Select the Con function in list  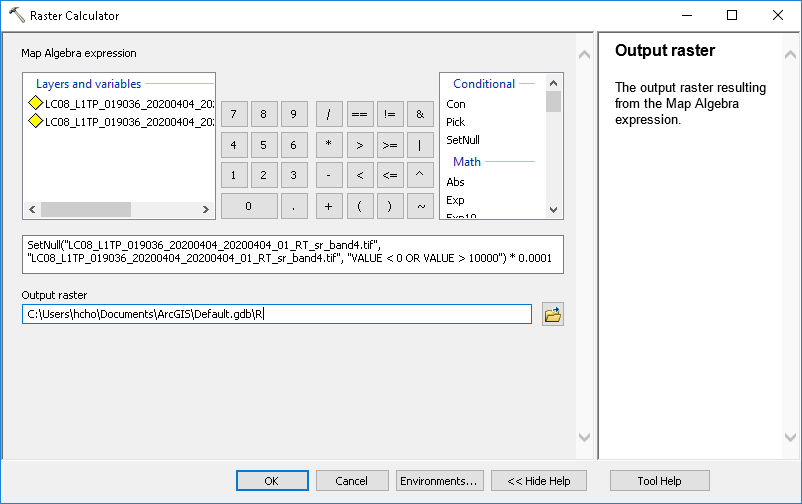pos(456,104)
